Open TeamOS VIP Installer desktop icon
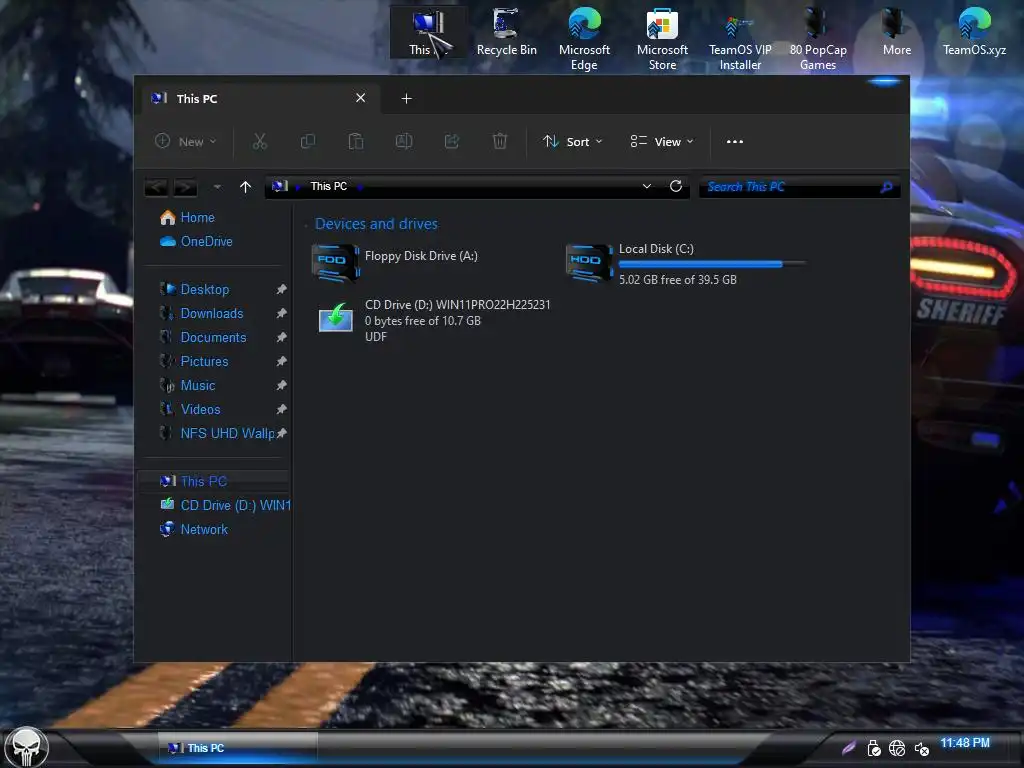 point(740,38)
